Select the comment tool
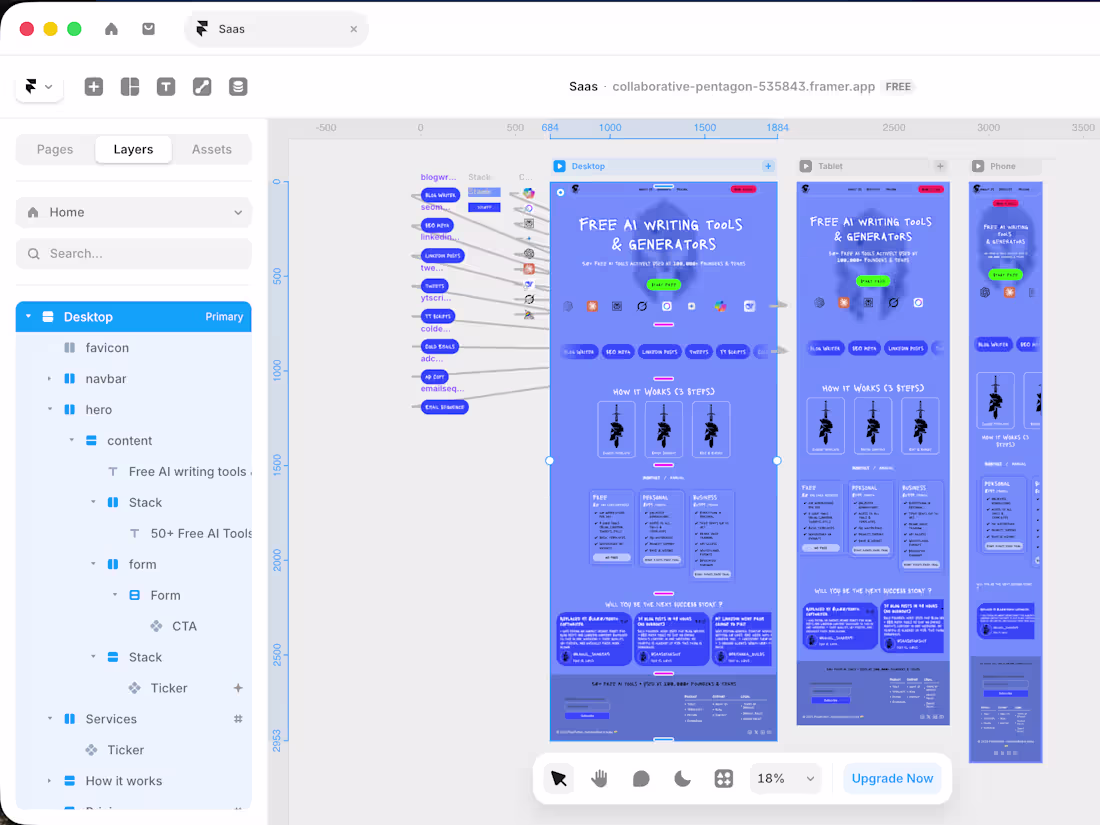1100x825 pixels. [x=640, y=779]
